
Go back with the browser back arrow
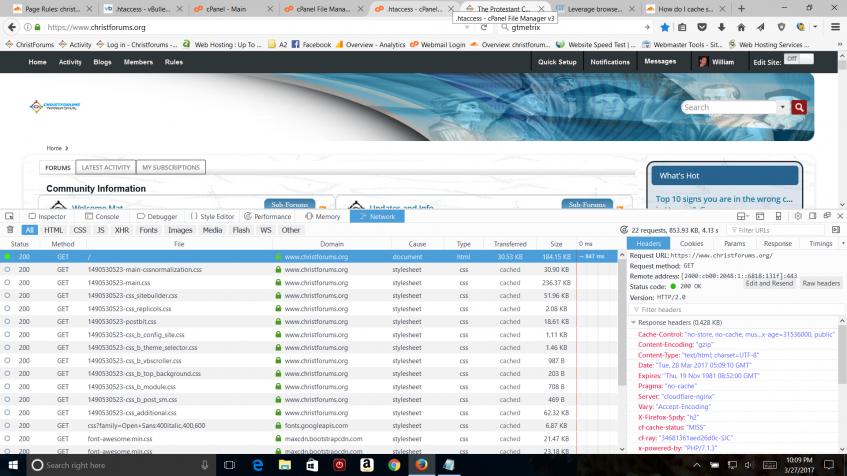(12, 27)
